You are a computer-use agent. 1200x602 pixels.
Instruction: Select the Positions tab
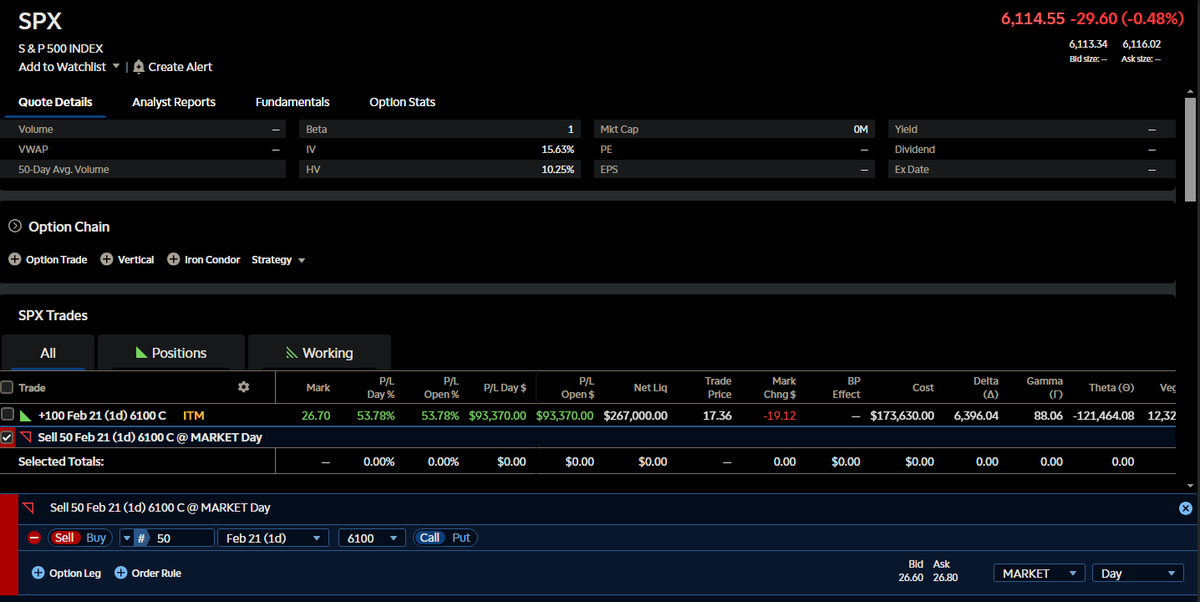click(171, 353)
